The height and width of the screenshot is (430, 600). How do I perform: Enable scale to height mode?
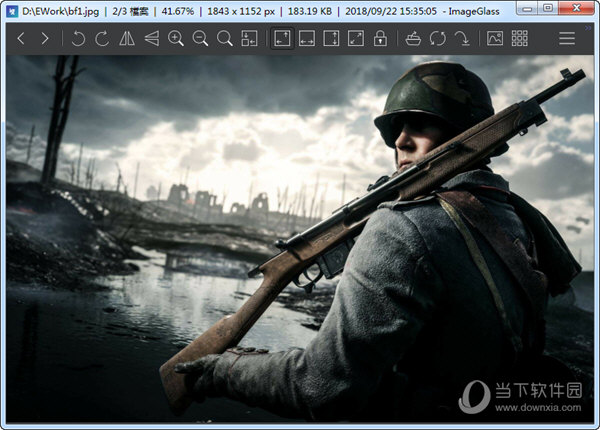331,38
